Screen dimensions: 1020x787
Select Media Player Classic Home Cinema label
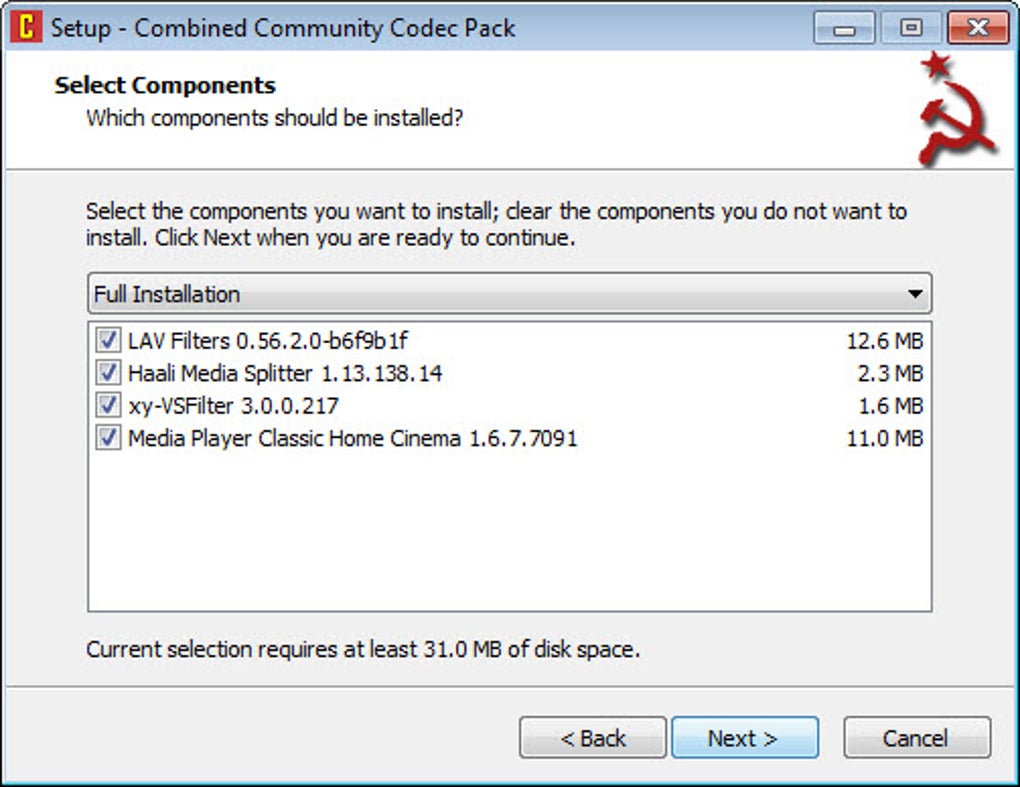(352, 438)
